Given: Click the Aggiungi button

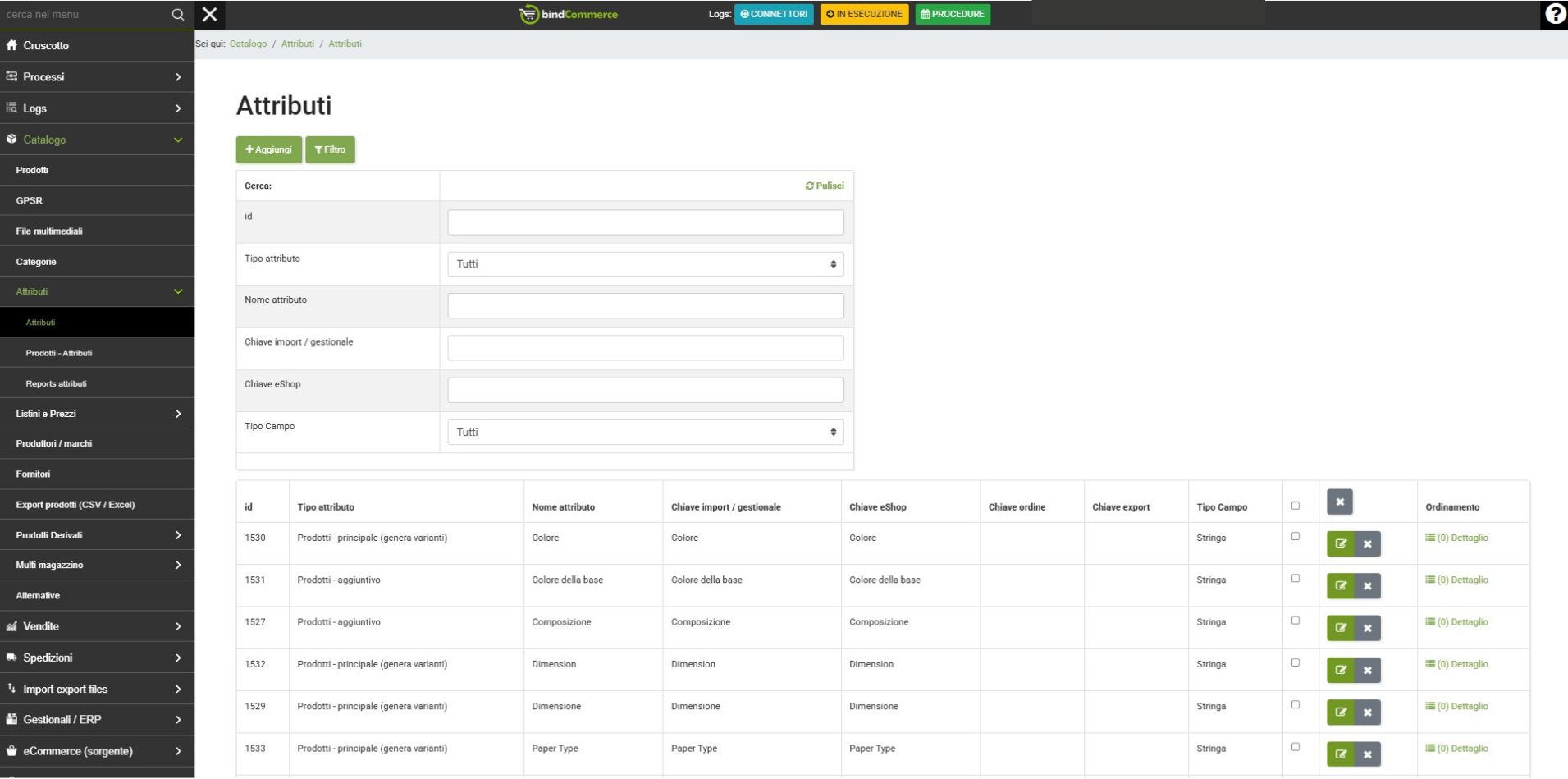Looking at the screenshot, I should tap(268, 149).
